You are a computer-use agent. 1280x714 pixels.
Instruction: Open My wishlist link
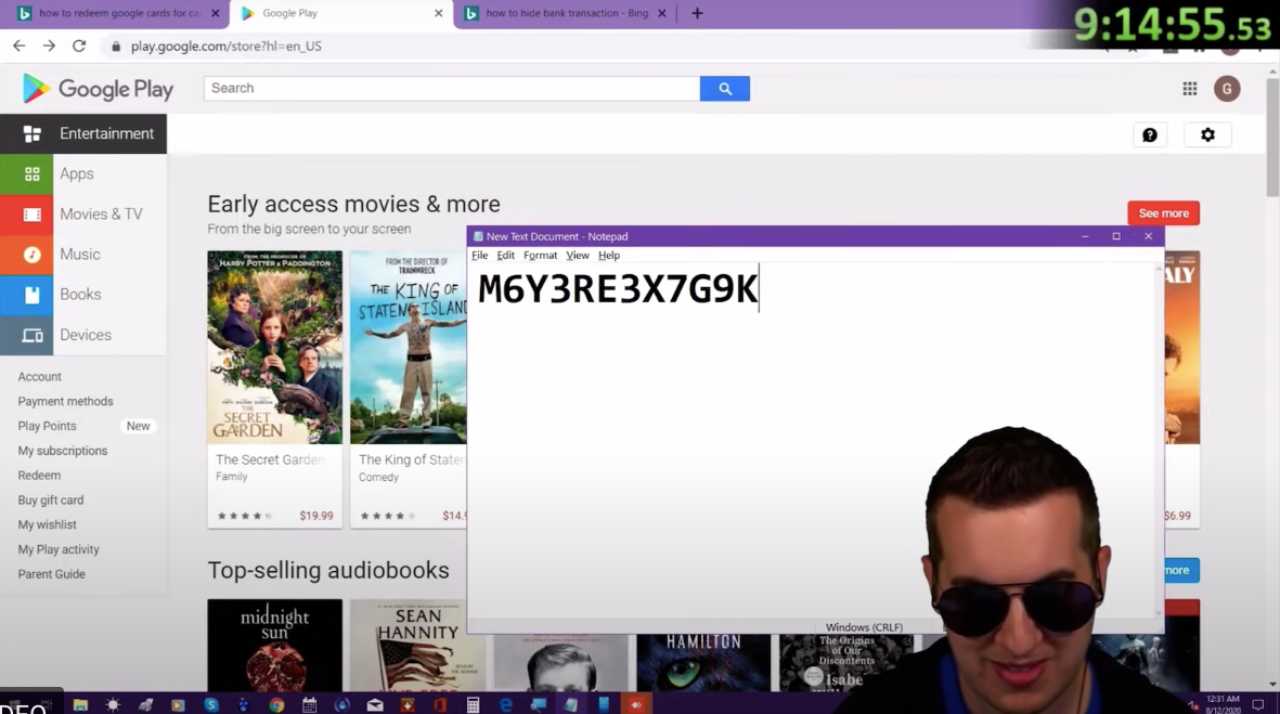point(47,525)
